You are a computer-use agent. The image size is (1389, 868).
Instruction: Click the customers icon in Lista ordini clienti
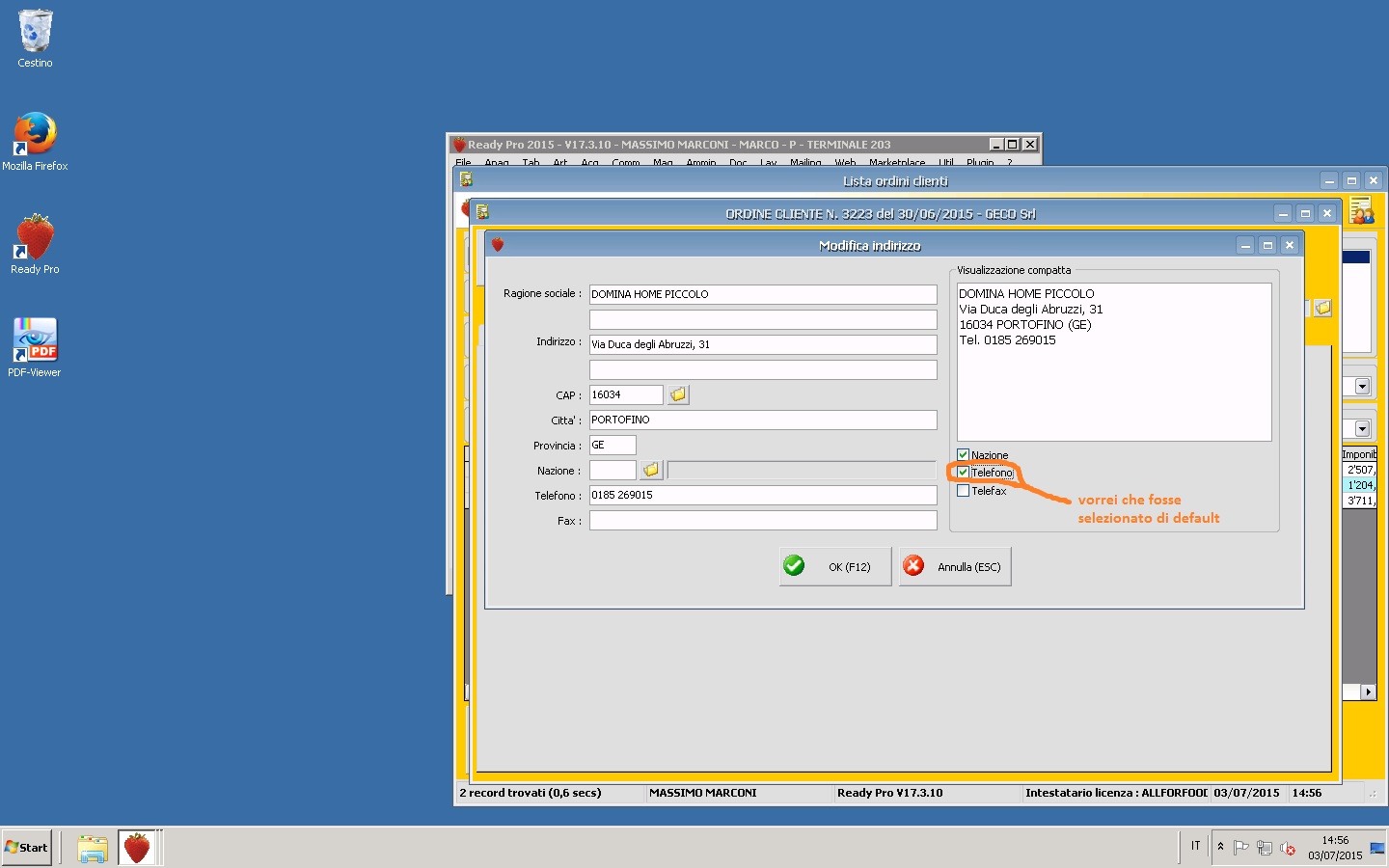point(1361,210)
